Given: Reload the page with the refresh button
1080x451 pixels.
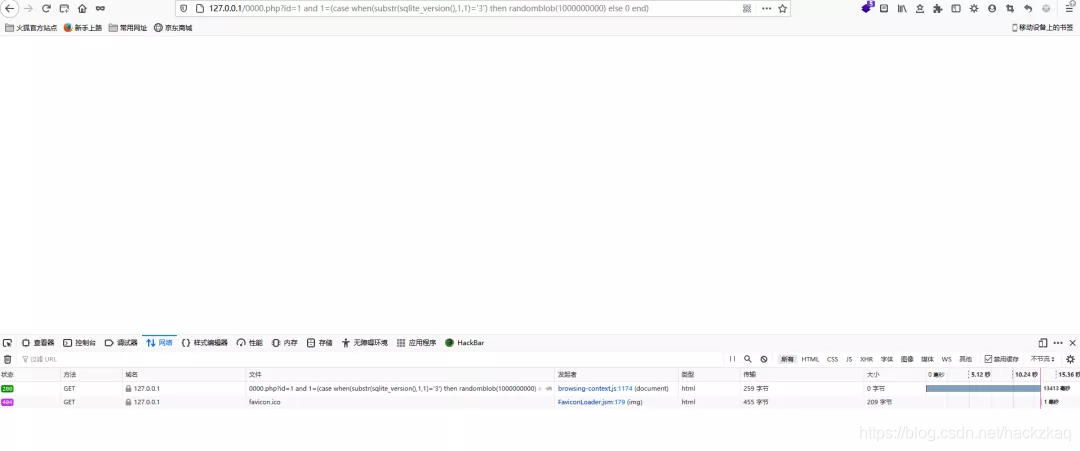Looking at the screenshot, I should pos(46,9).
